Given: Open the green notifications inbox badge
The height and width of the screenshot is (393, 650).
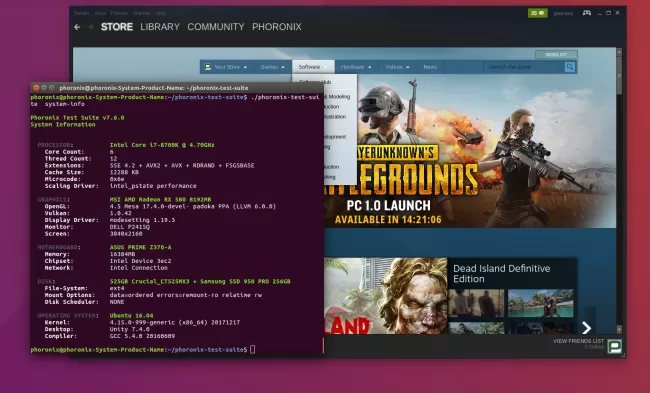Looking at the screenshot, I should (x=538, y=13).
